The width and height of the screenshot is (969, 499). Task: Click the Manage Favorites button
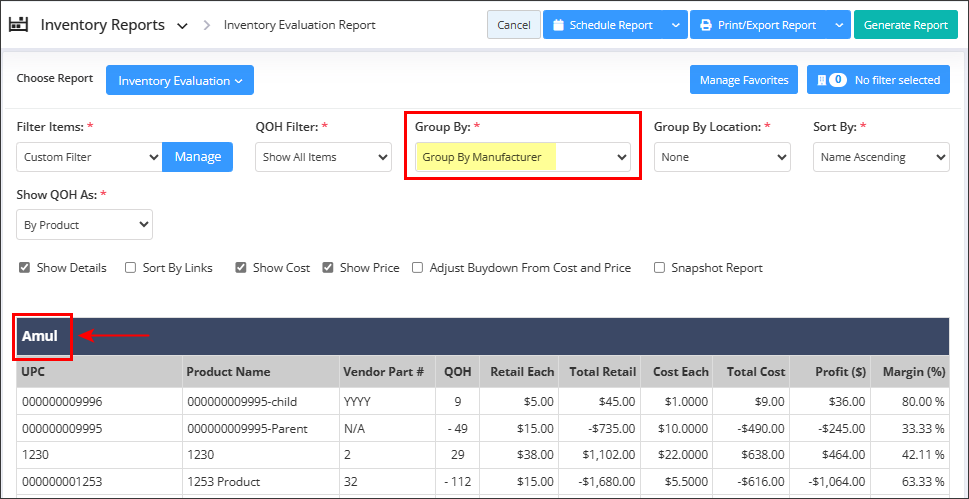[744, 80]
